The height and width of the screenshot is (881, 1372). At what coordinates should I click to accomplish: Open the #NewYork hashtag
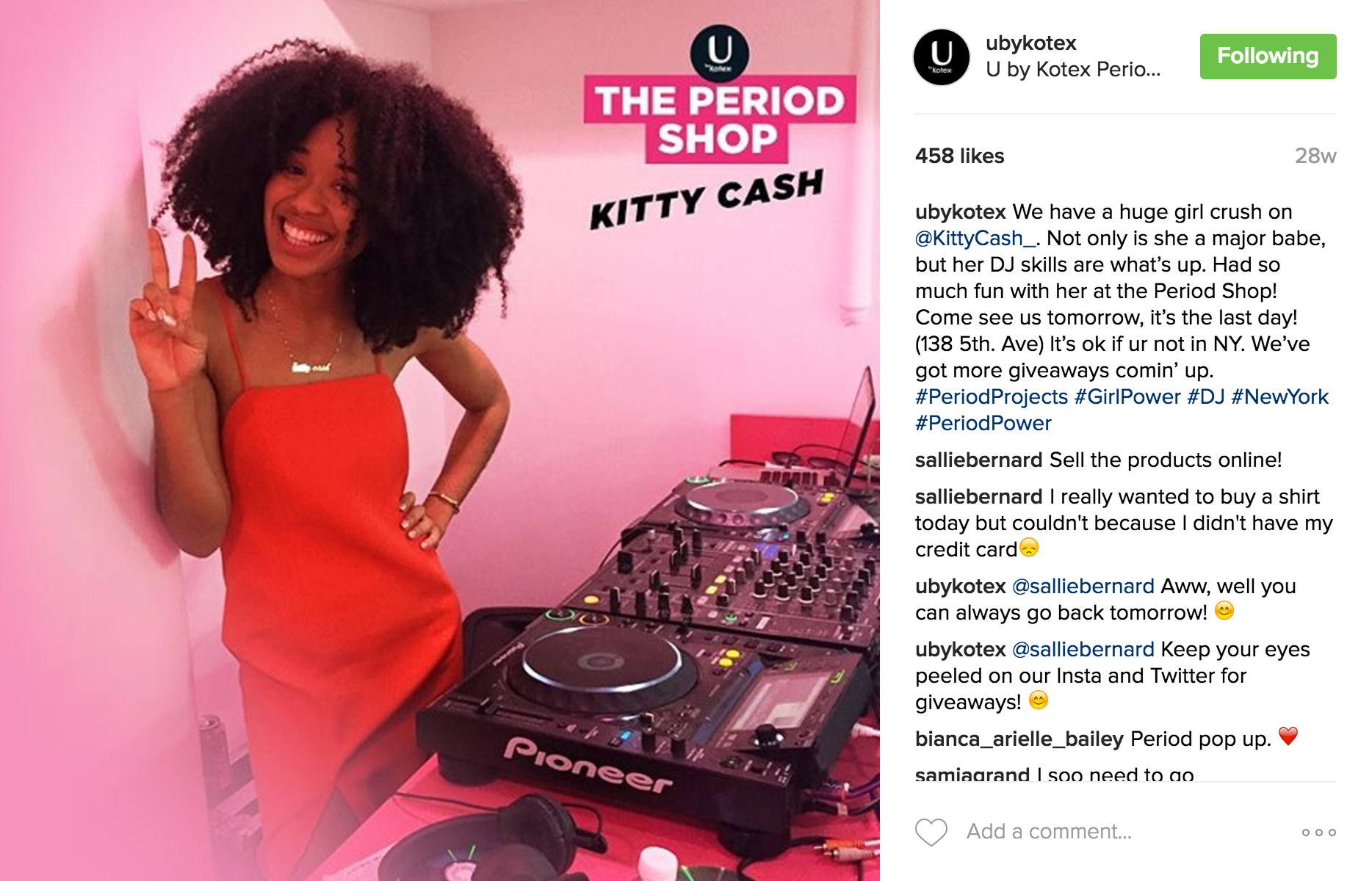(1280, 396)
